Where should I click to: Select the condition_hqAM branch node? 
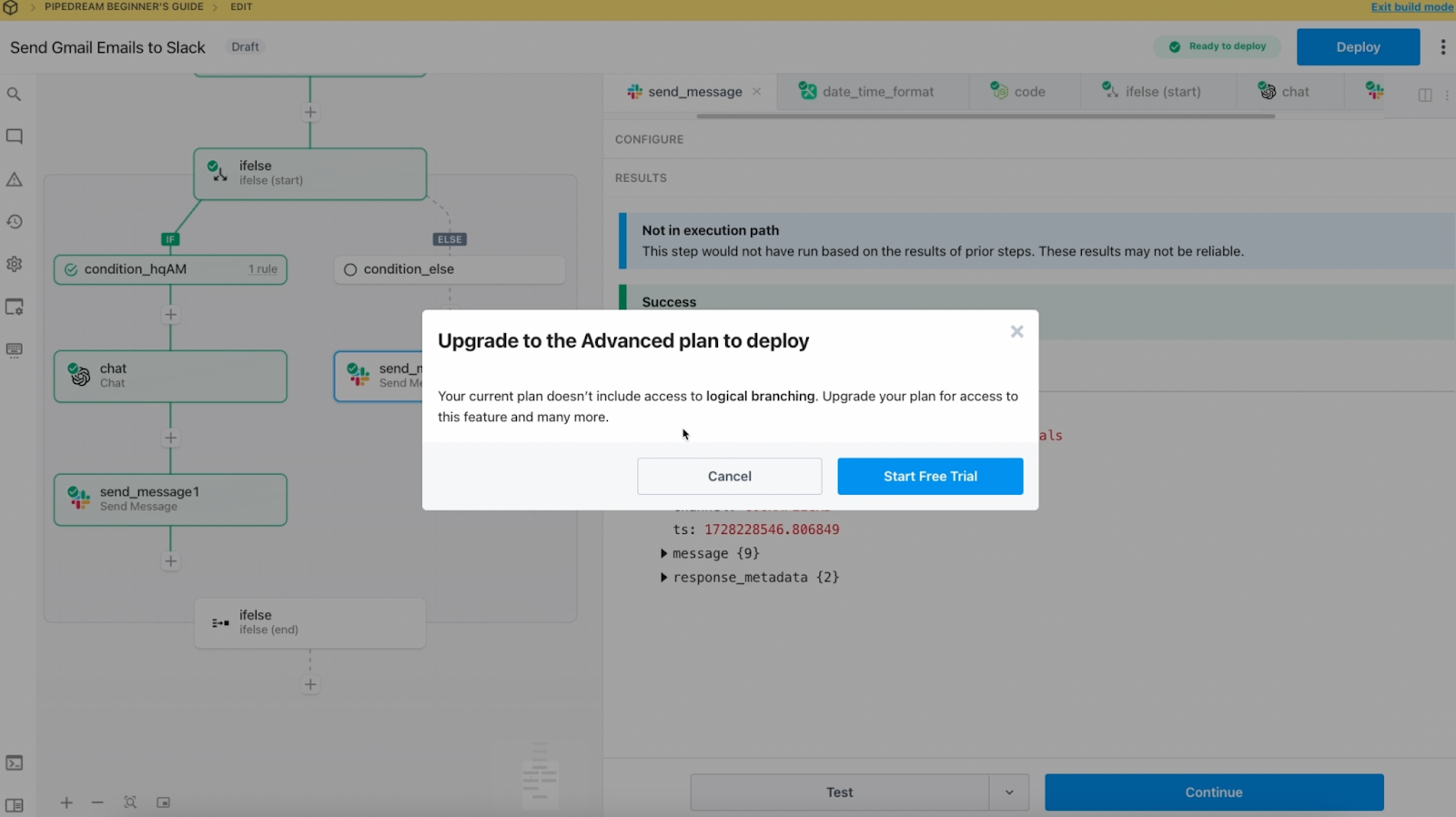[170, 269]
